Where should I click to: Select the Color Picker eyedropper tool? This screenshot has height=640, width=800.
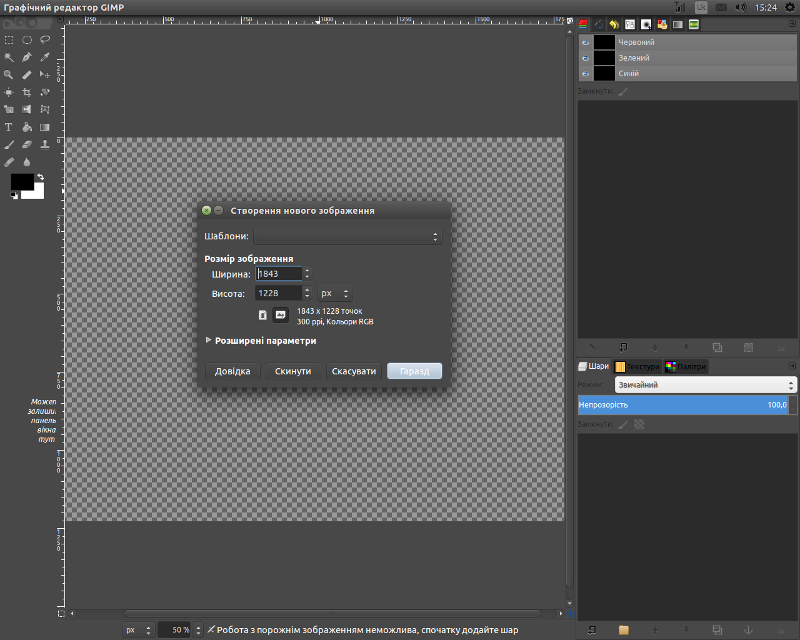click(x=45, y=57)
